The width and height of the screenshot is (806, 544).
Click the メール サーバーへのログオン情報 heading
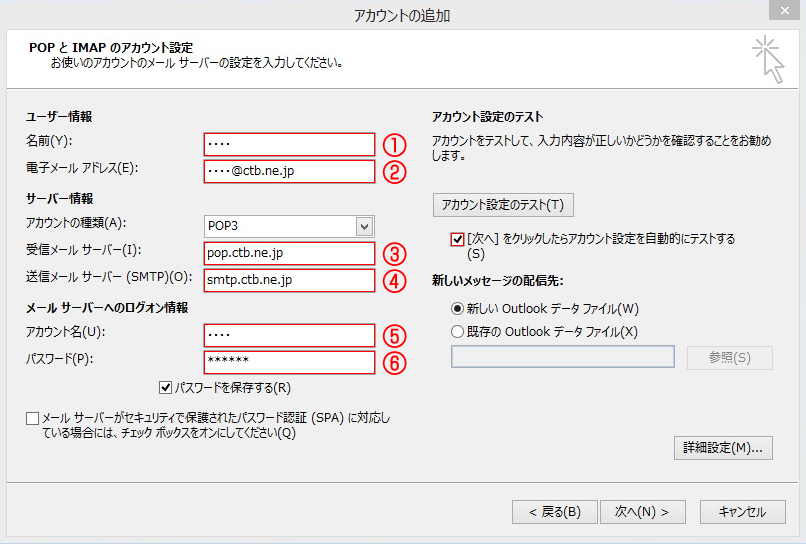(107, 308)
